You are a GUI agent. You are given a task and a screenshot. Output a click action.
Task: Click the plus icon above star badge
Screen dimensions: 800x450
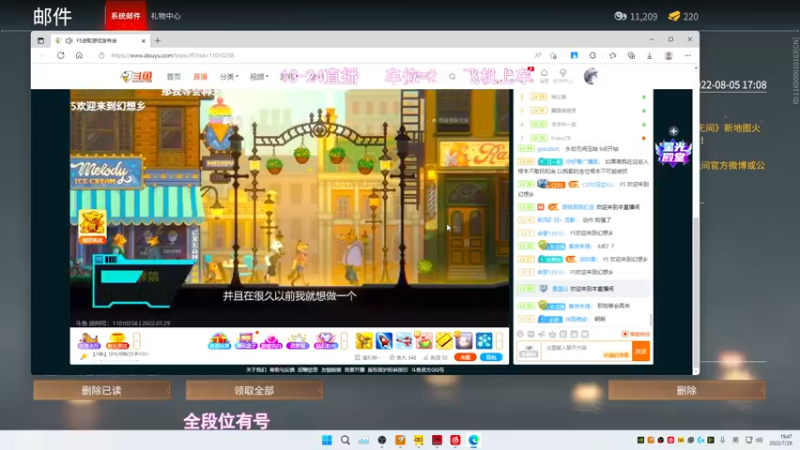point(673,131)
